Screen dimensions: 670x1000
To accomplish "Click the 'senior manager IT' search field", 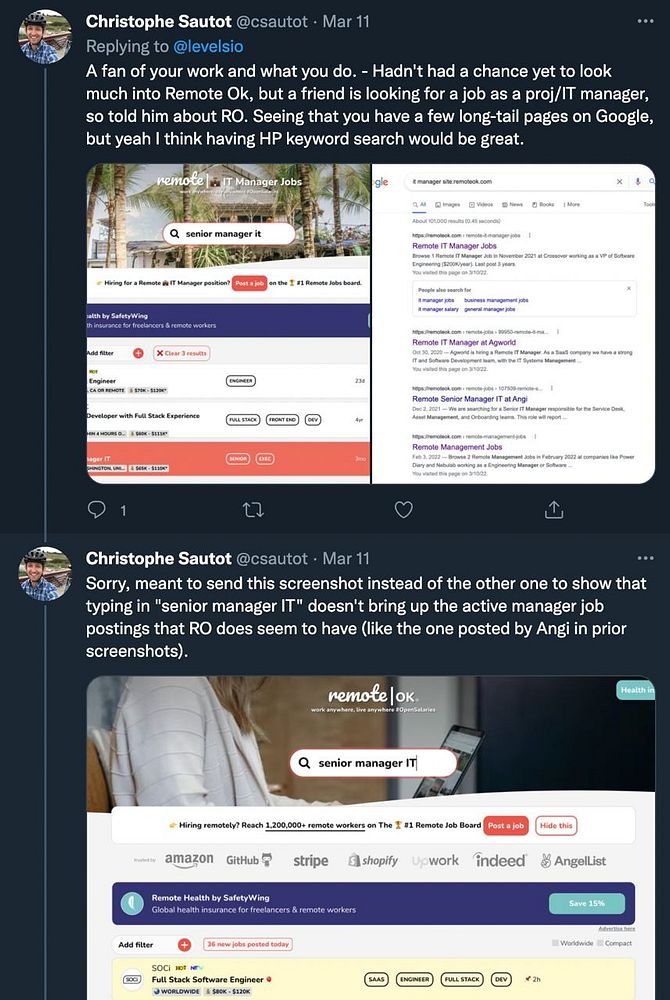I will pos(373,763).
